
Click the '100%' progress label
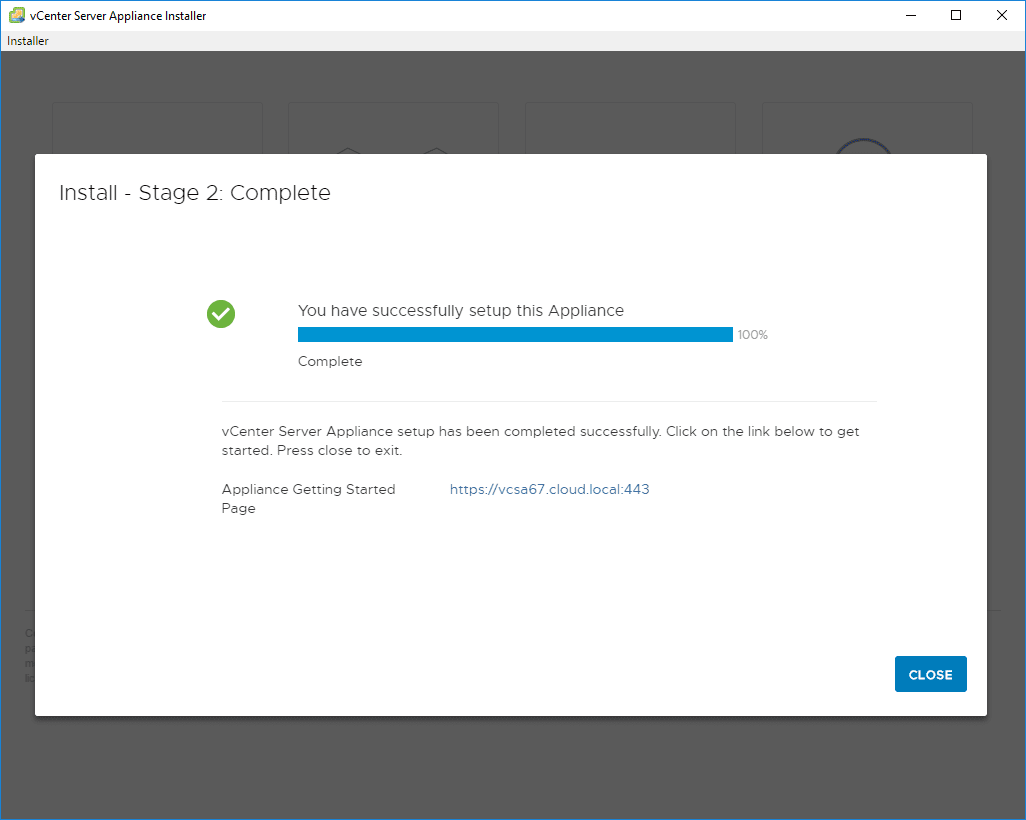(752, 335)
